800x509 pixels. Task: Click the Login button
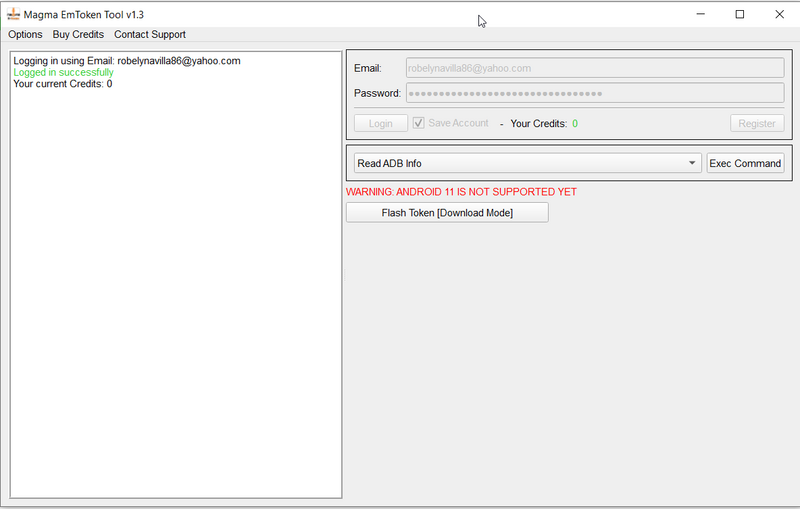click(x=381, y=123)
